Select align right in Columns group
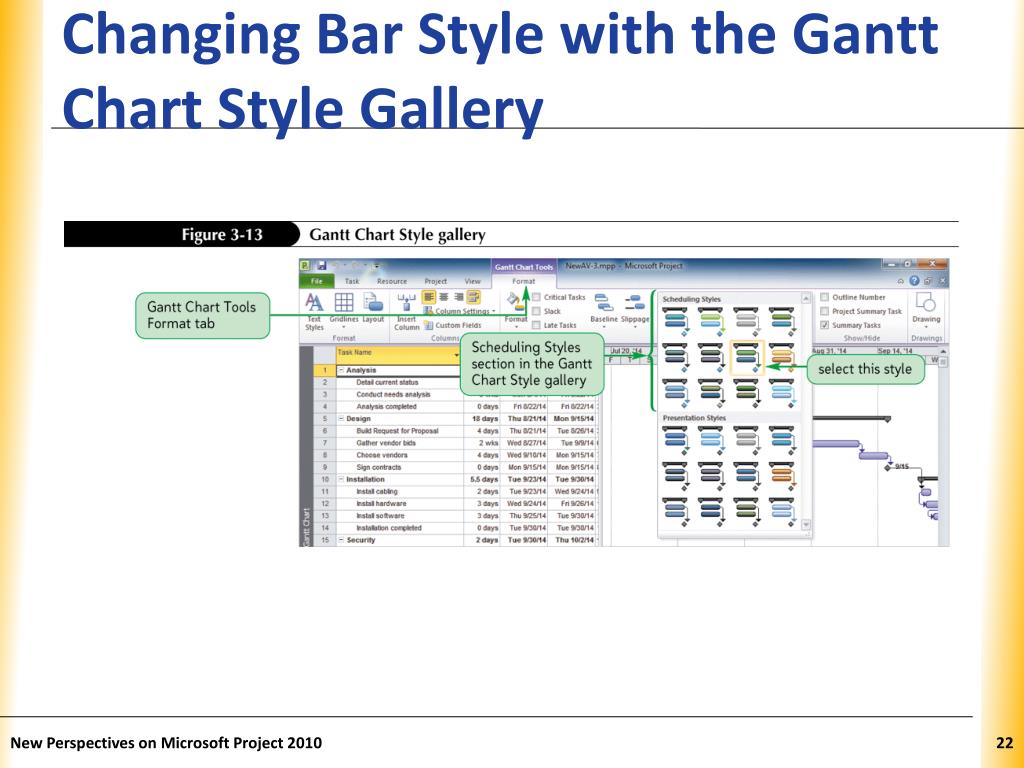This screenshot has height=768, width=1024. click(458, 297)
